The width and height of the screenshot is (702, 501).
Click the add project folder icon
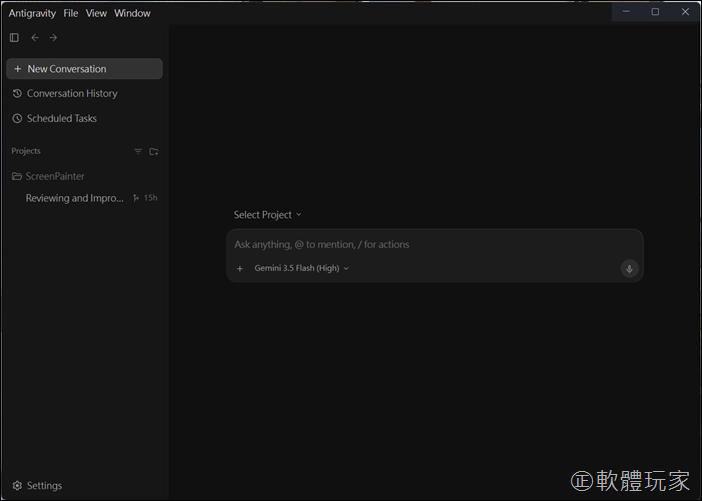[x=154, y=152]
